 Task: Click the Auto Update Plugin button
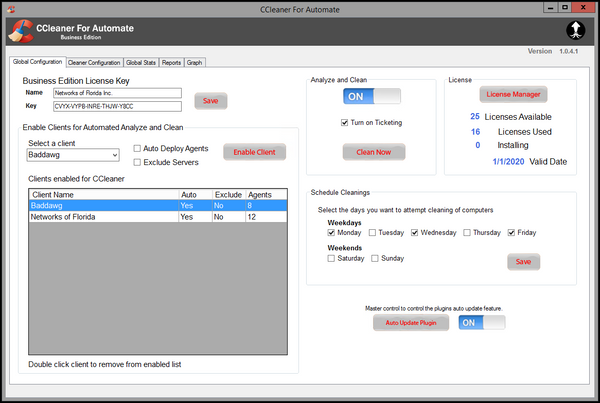[411, 323]
